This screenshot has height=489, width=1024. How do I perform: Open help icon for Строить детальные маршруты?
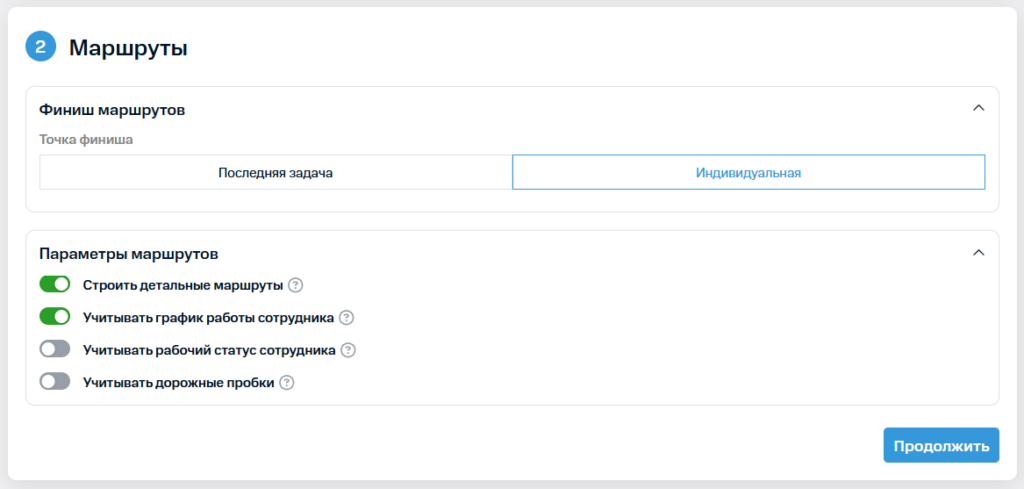(x=295, y=285)
